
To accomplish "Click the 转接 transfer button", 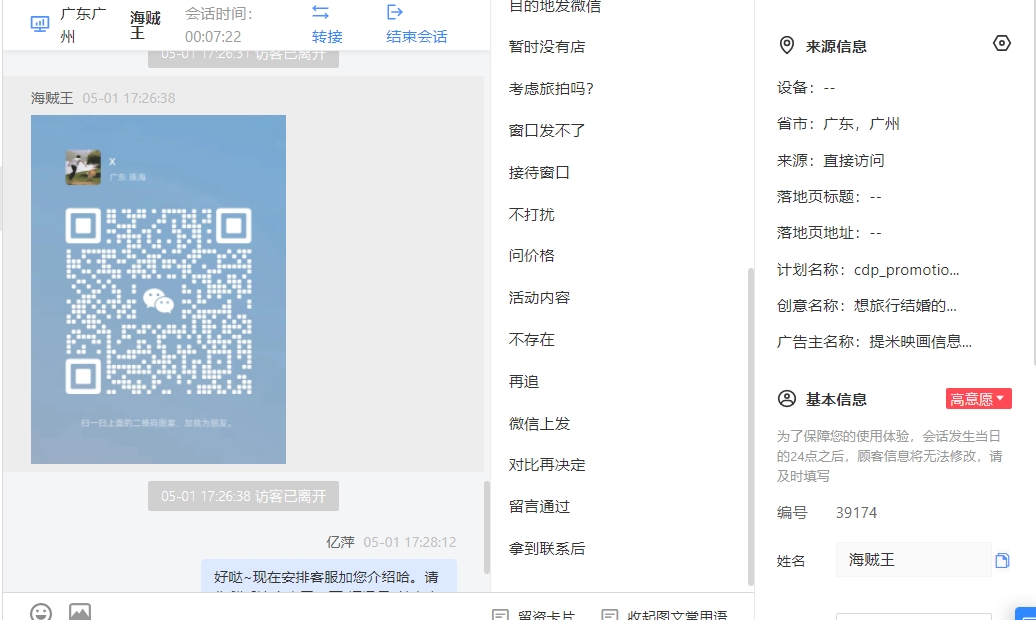I will click(x=326, y=24).
